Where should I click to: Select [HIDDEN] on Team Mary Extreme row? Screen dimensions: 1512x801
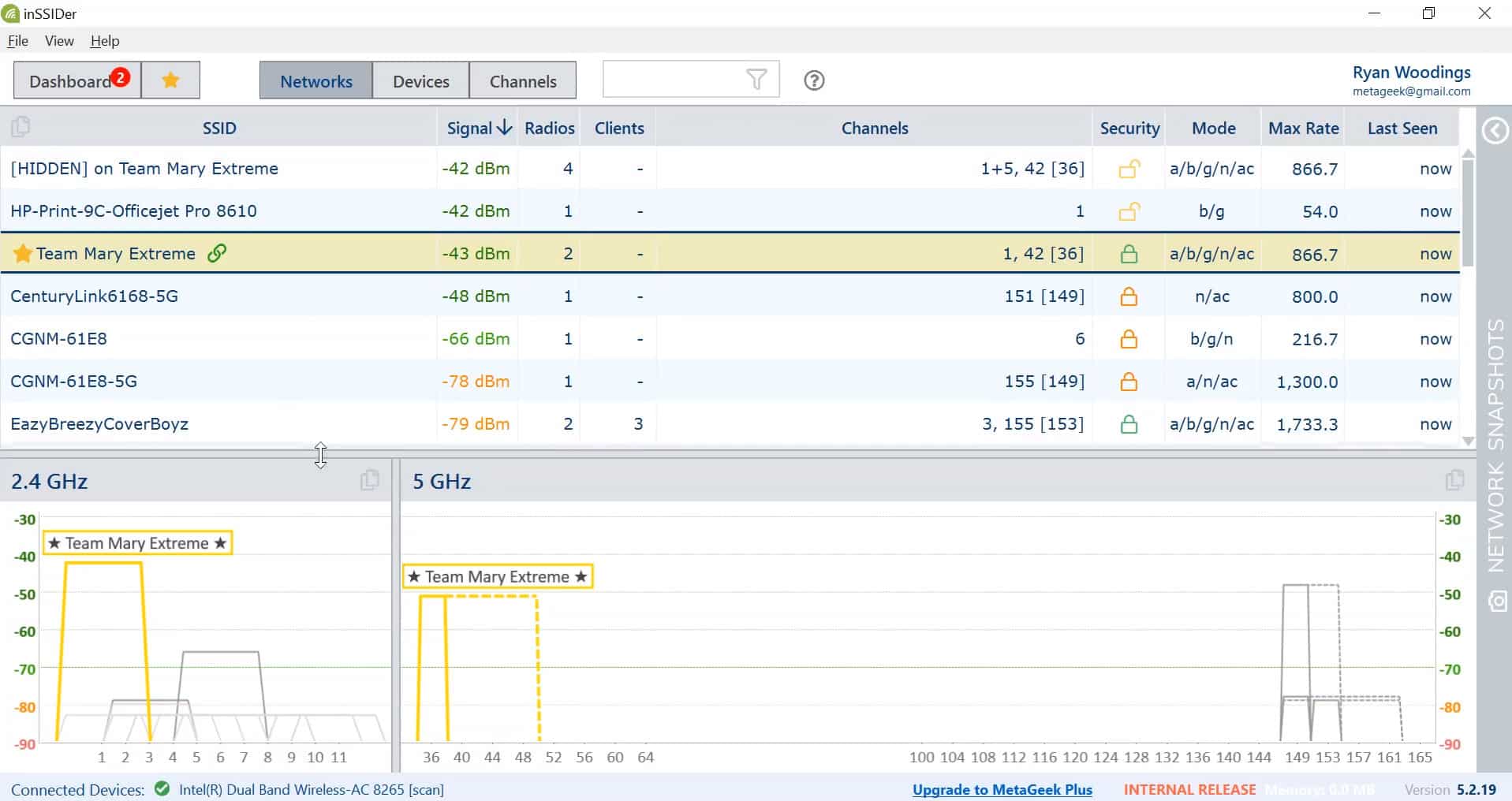(730, 168)
